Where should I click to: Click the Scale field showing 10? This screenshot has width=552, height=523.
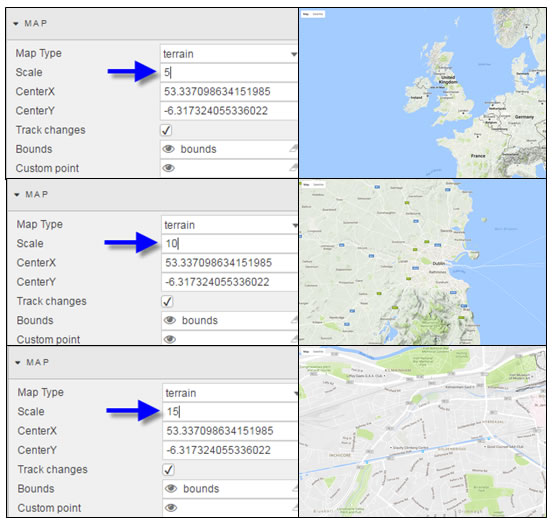coord(230,244)
